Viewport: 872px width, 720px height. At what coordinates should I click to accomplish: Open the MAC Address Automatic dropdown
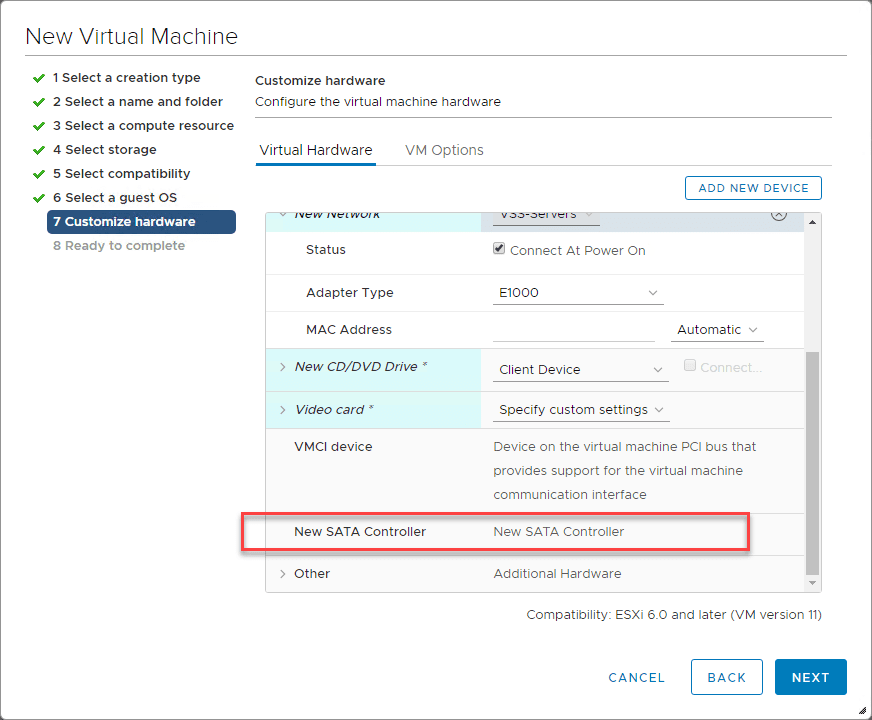(x=716, y=330)
